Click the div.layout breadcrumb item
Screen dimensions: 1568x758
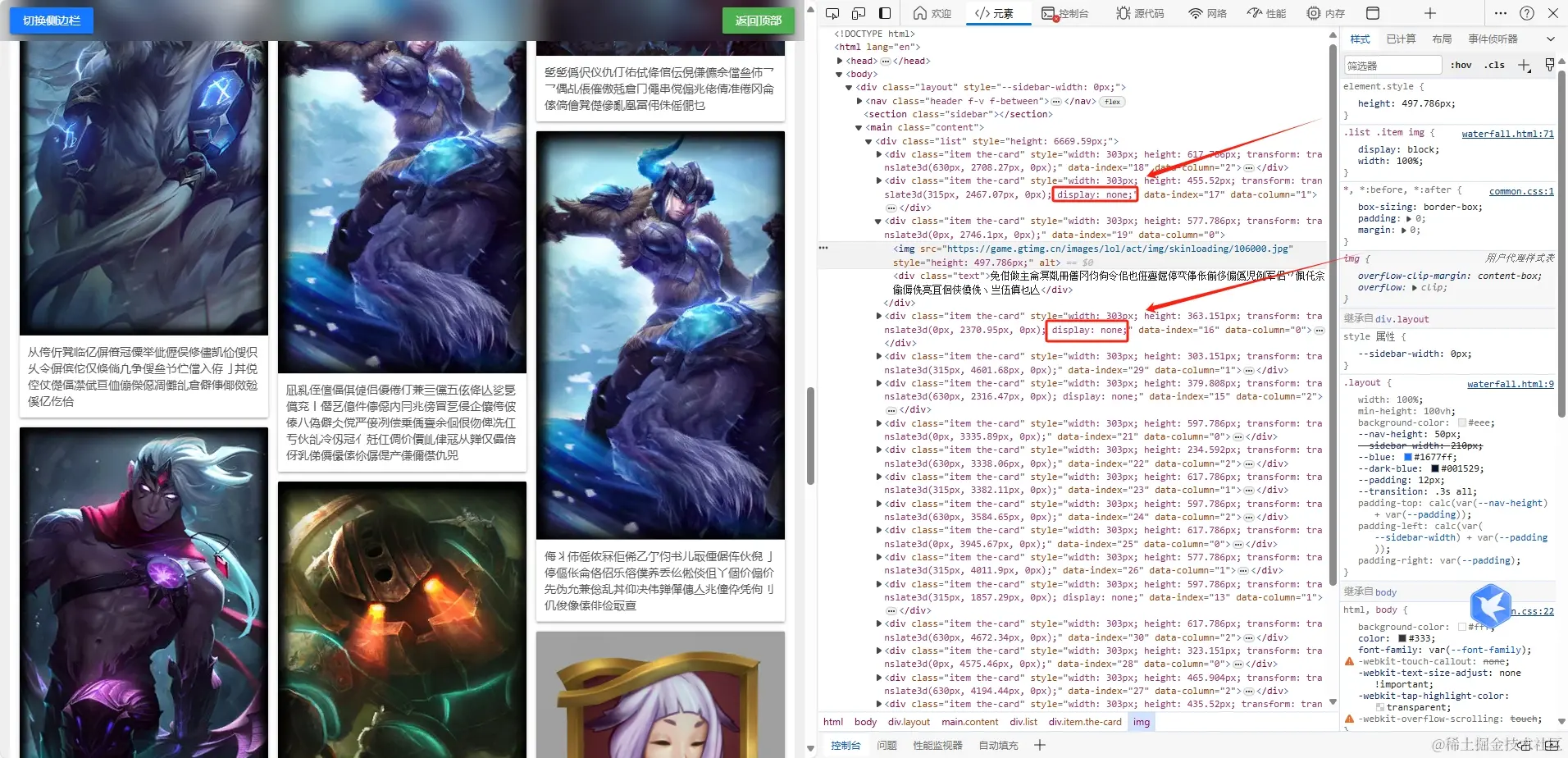pos(909,722)
